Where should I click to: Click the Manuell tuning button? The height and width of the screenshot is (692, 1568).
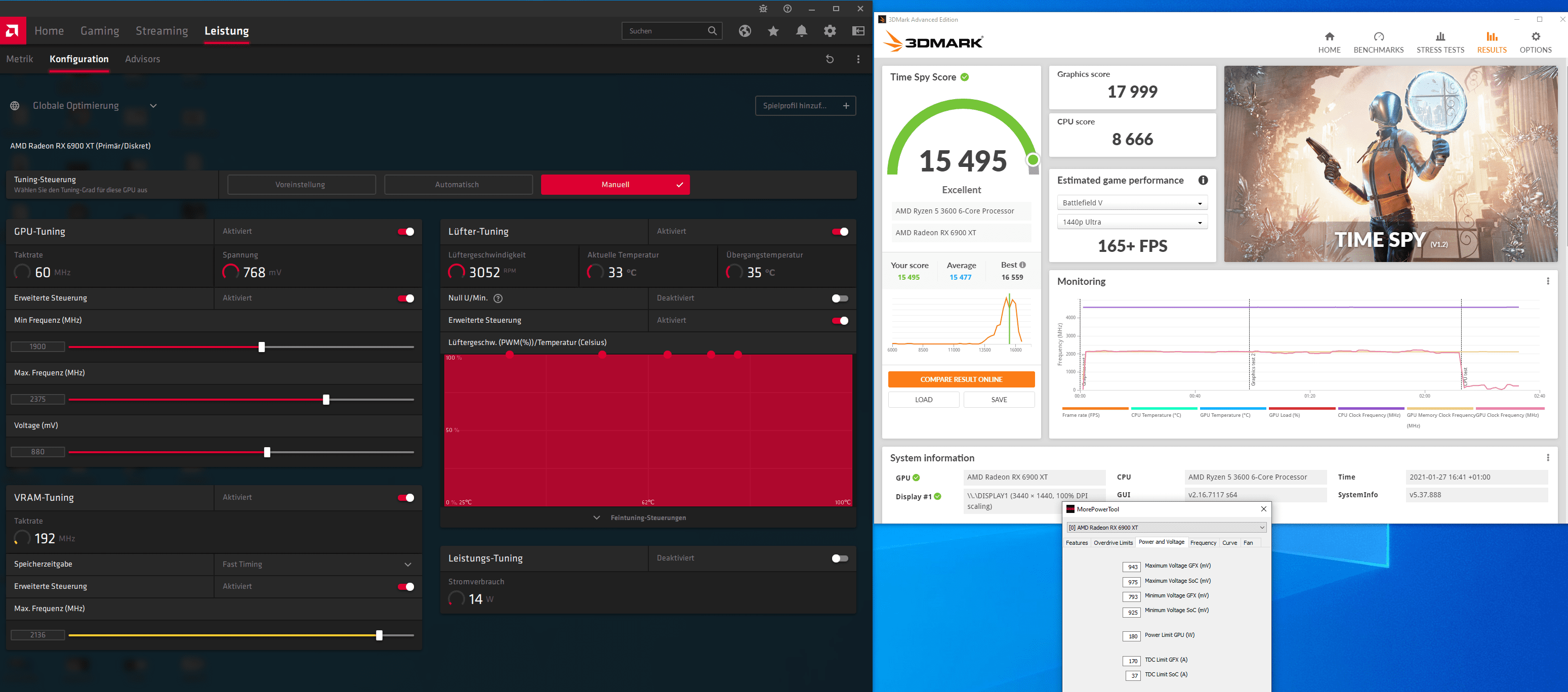615,185
